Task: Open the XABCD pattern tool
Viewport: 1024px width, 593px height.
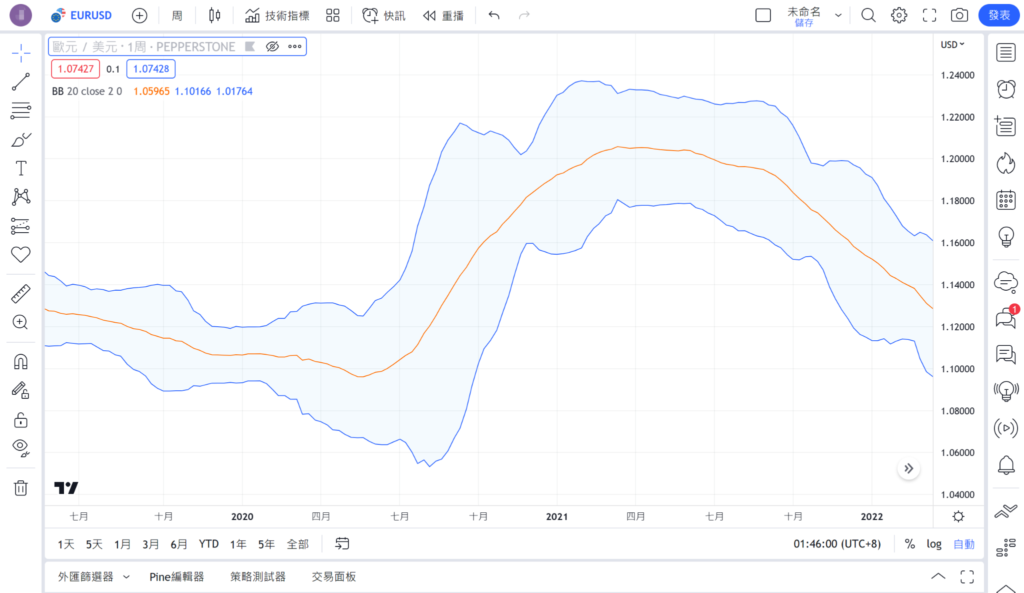Action: pyautogui.click(x=20, y=197)
